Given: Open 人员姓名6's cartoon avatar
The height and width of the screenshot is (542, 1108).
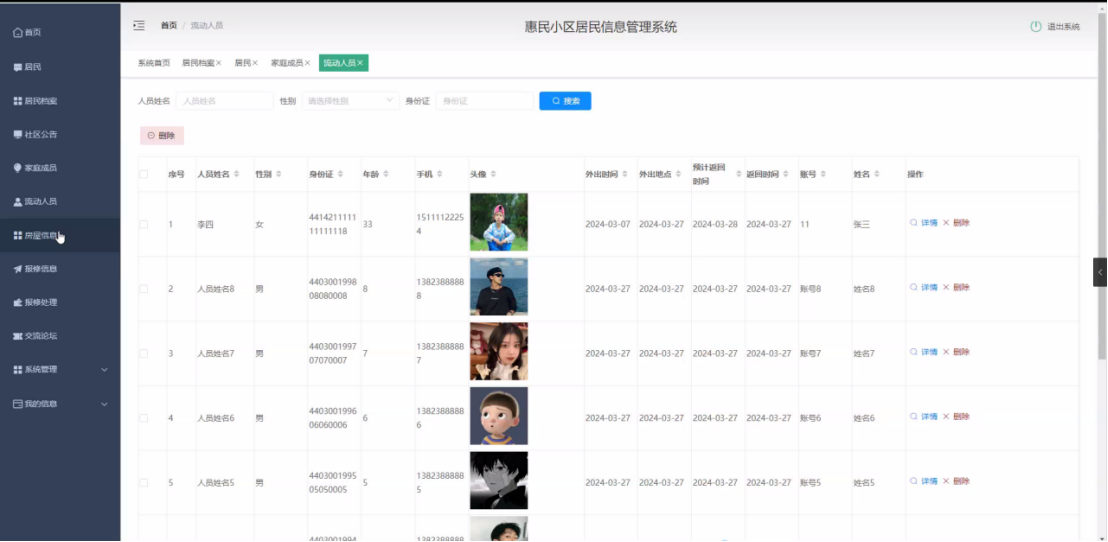Looking at the screenshot, I should [499, 416].
